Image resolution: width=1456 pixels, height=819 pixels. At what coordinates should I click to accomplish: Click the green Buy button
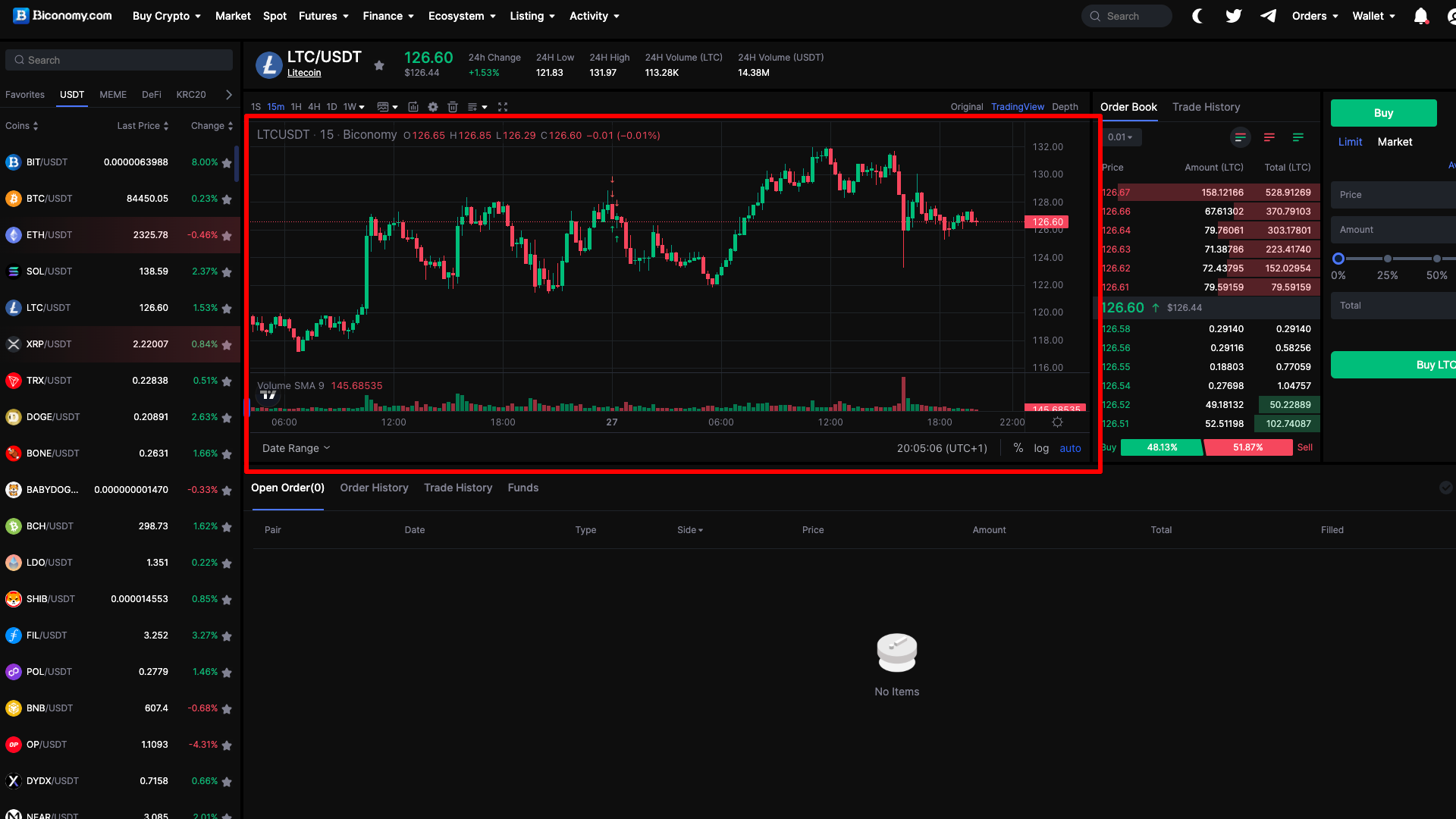pyautogui.click(x=1383, y=113)
